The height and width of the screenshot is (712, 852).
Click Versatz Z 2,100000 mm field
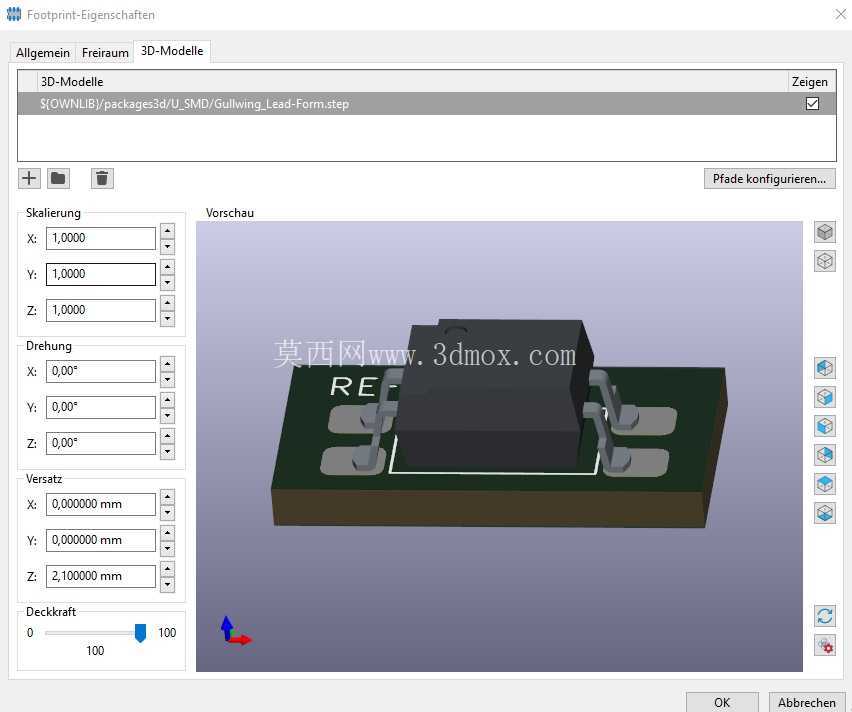[101, 576]
